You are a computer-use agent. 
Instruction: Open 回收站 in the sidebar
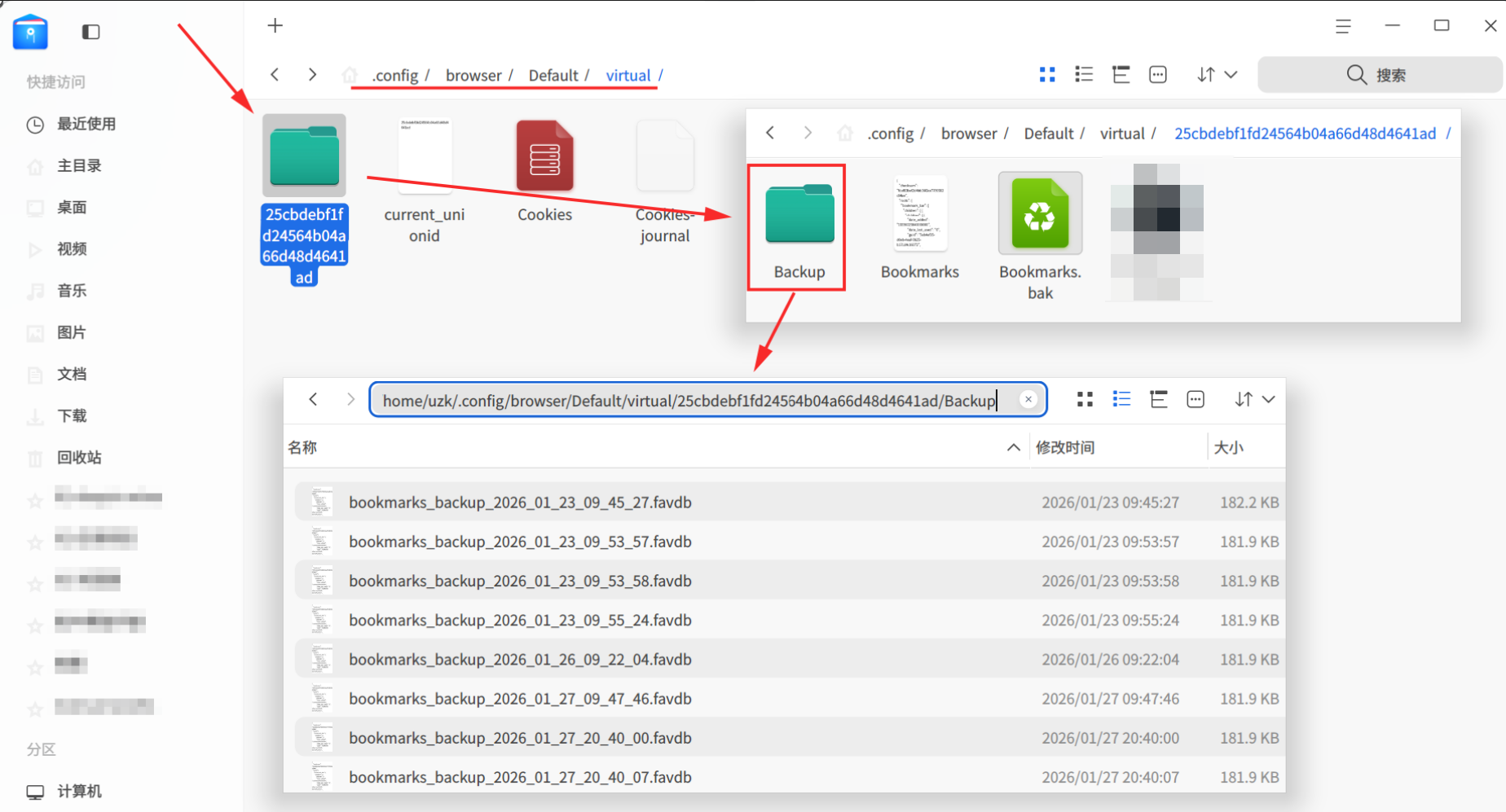click(79, 458)
